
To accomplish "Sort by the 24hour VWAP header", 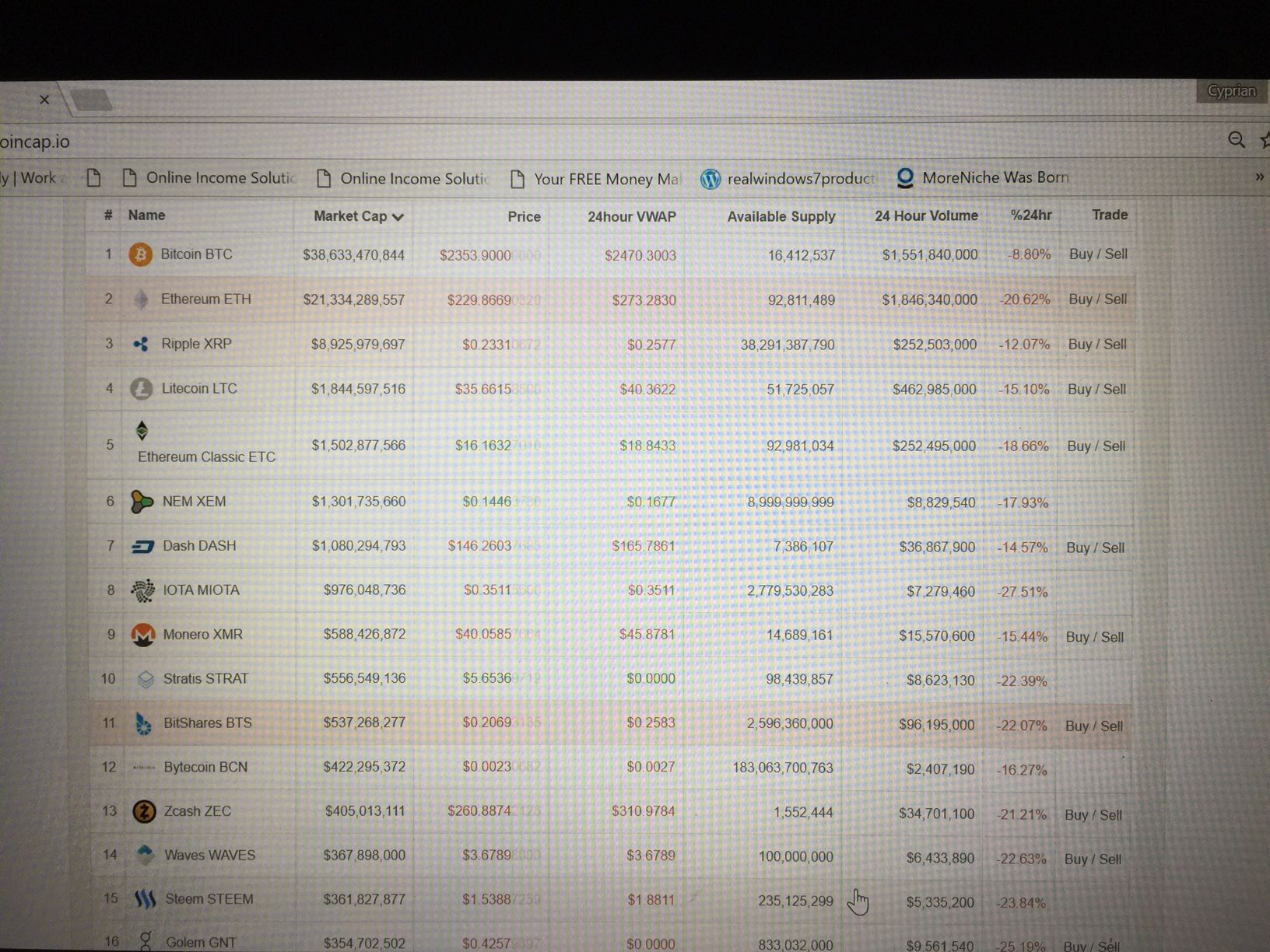I will [x=631, y=217].
